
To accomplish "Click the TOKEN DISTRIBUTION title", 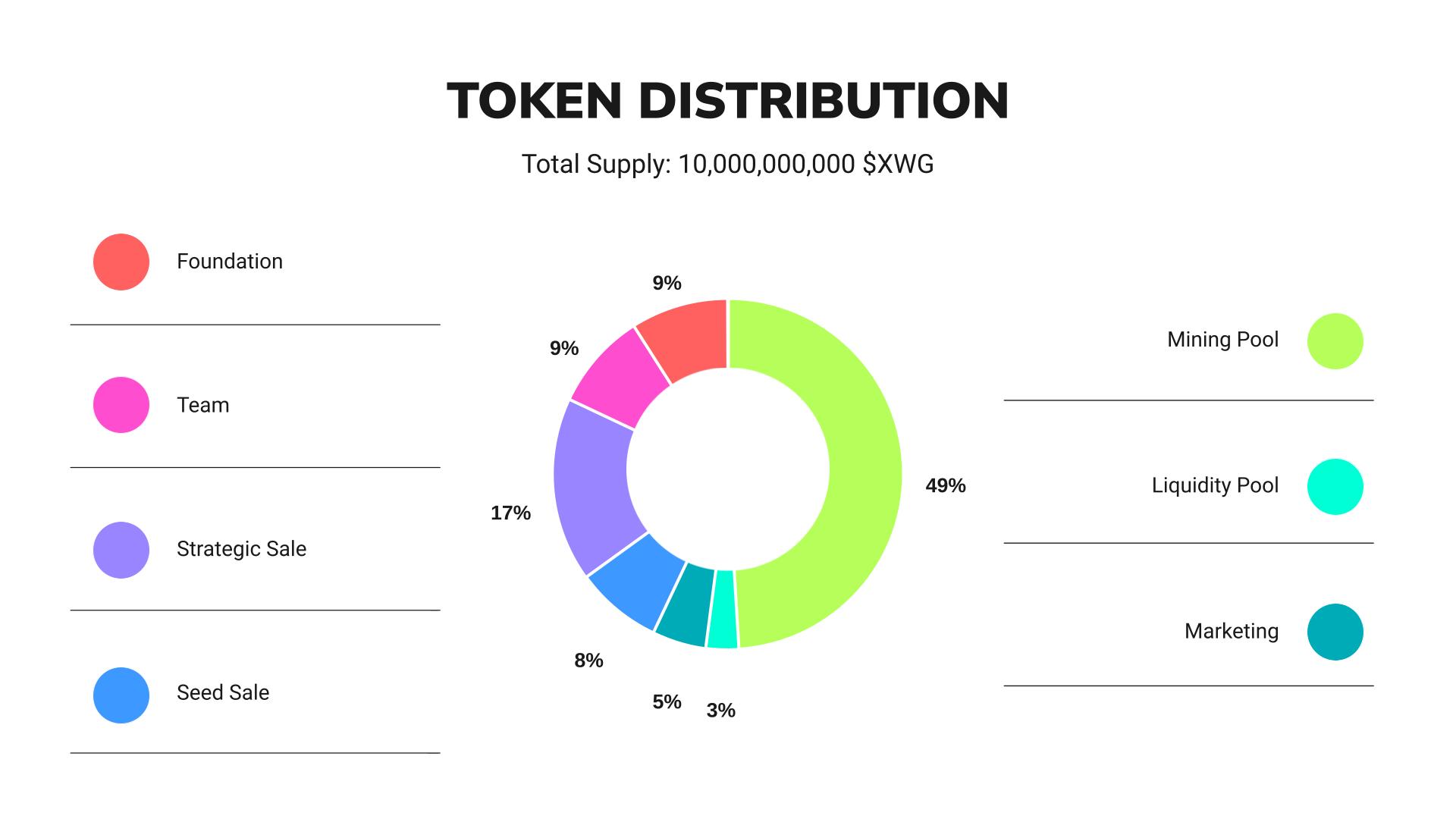I will coord(728,100).
